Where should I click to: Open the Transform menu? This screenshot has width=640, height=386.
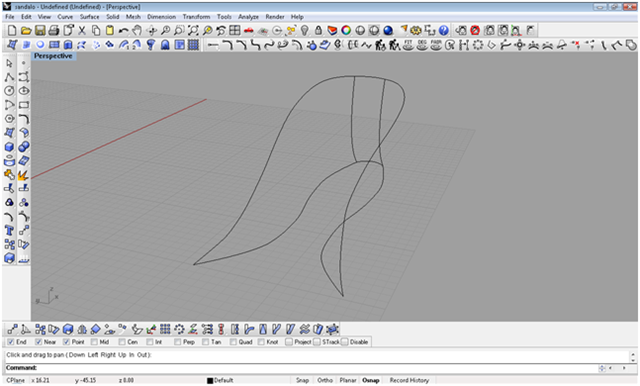pyautogui.click(x=196, y=17)
